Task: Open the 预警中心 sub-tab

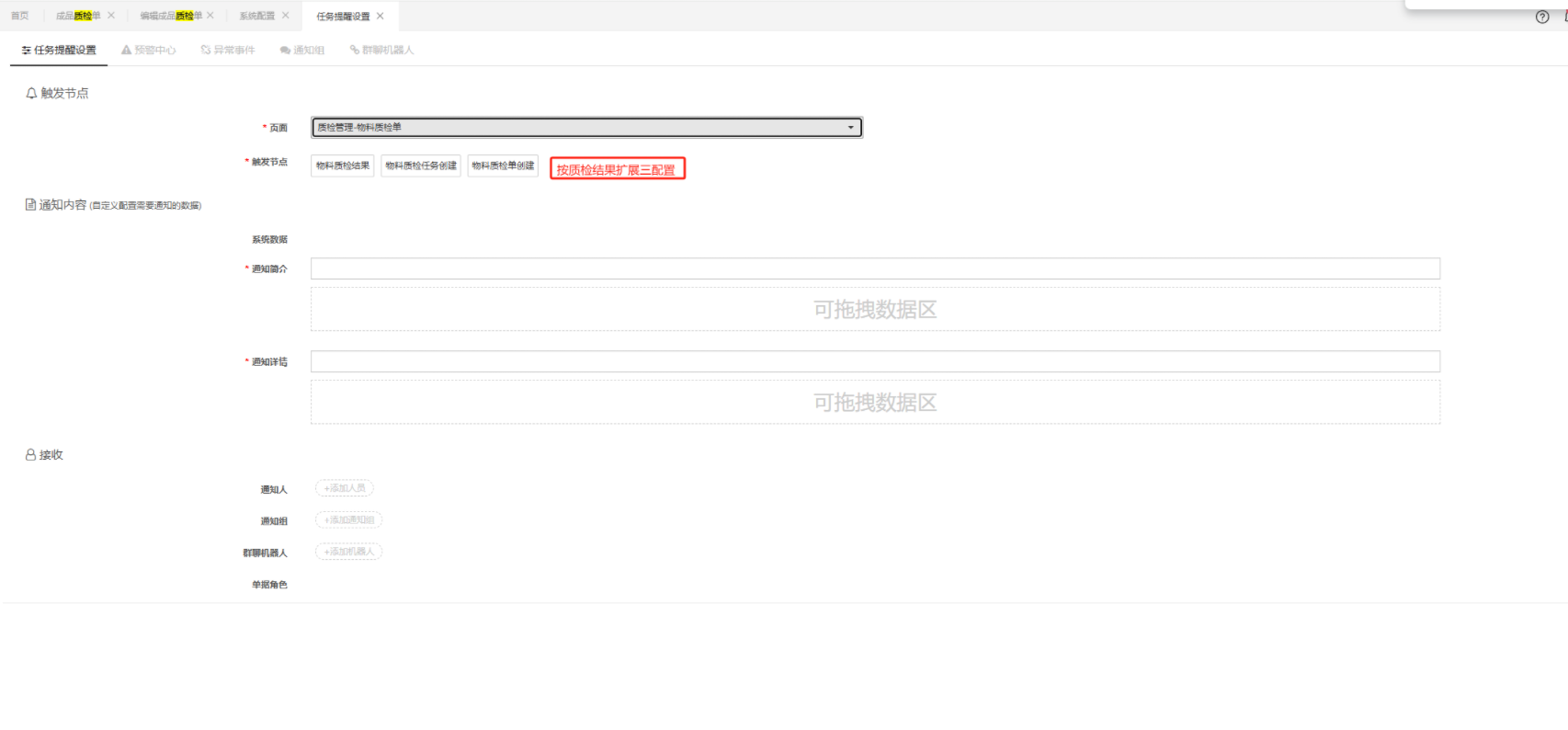Action: (149, 51)
